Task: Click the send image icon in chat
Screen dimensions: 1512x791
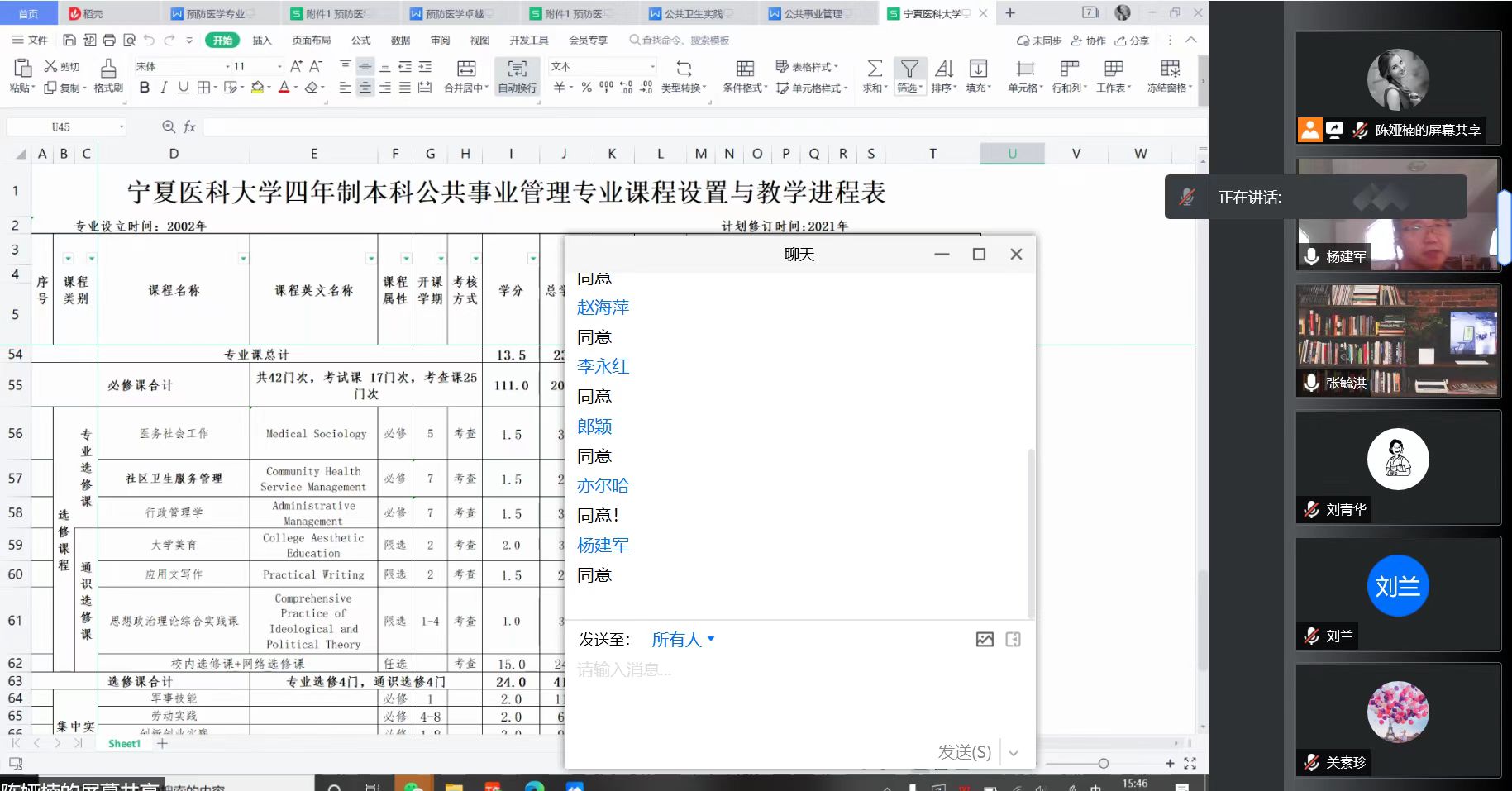Action: click(985, 639)
